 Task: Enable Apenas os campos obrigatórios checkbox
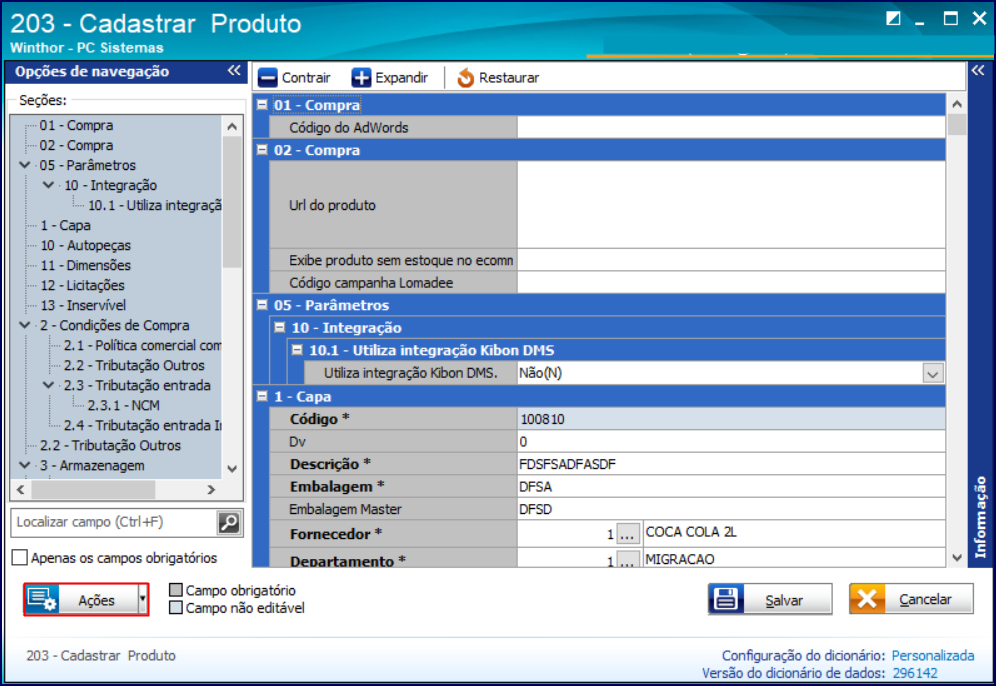point(20,558)
